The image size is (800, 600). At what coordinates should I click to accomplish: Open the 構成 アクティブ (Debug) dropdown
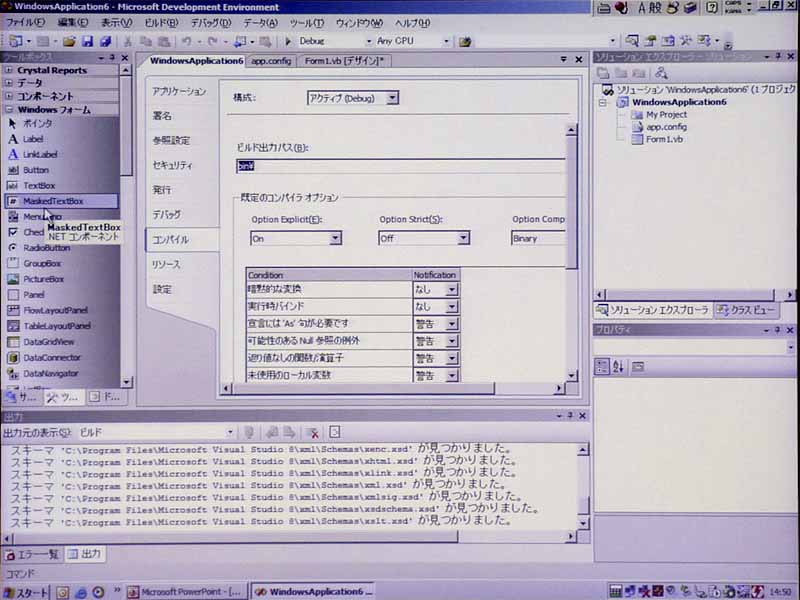tap(392, 98)
